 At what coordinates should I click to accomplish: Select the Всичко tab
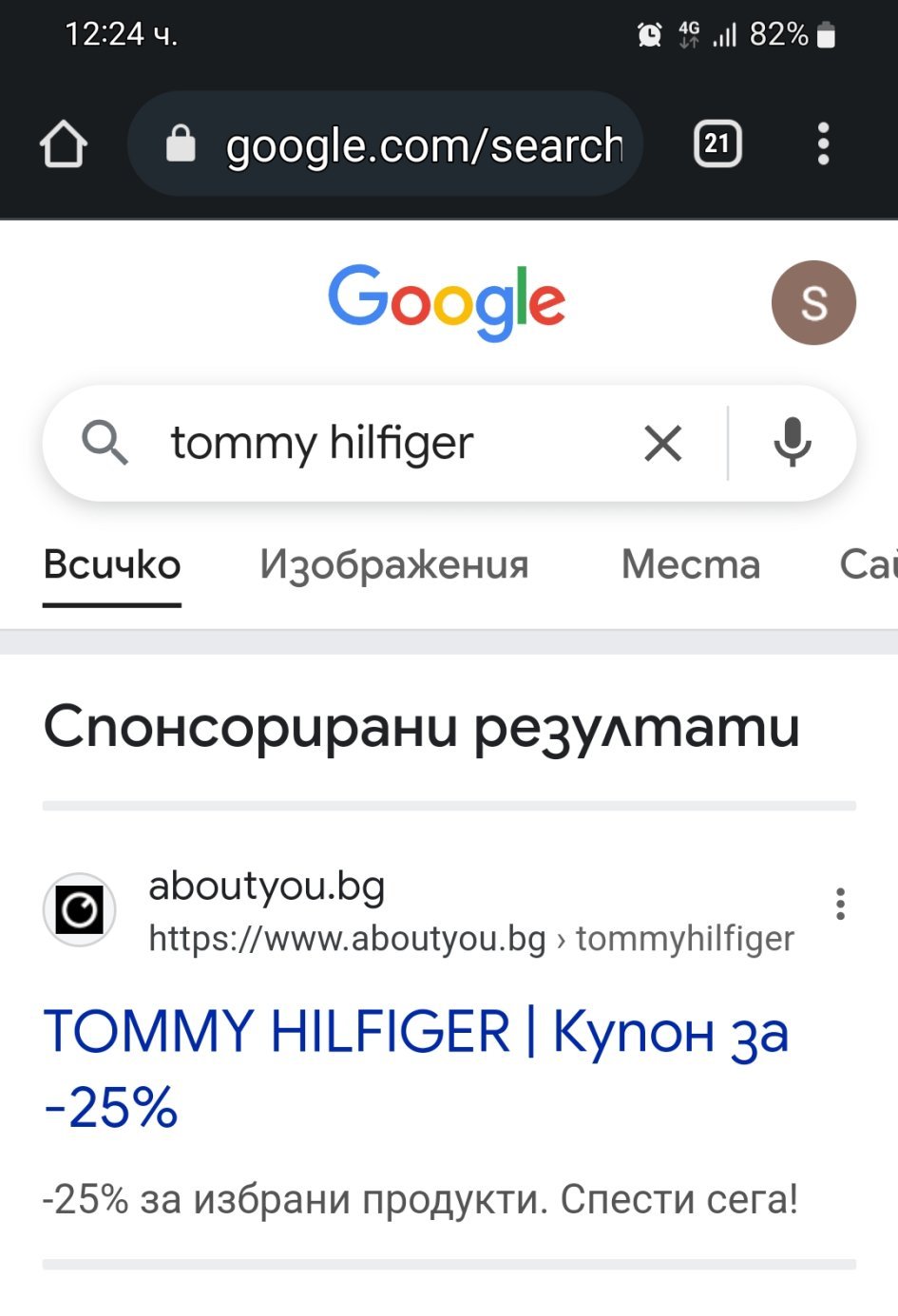click(112, 564)
